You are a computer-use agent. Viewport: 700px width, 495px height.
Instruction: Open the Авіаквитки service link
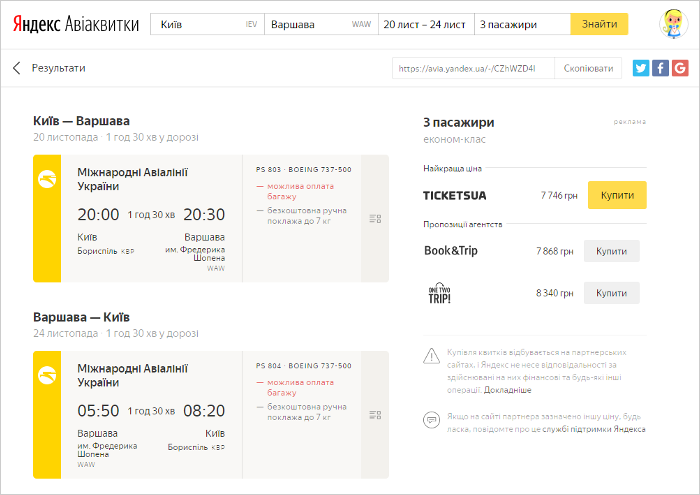(102, 24)
